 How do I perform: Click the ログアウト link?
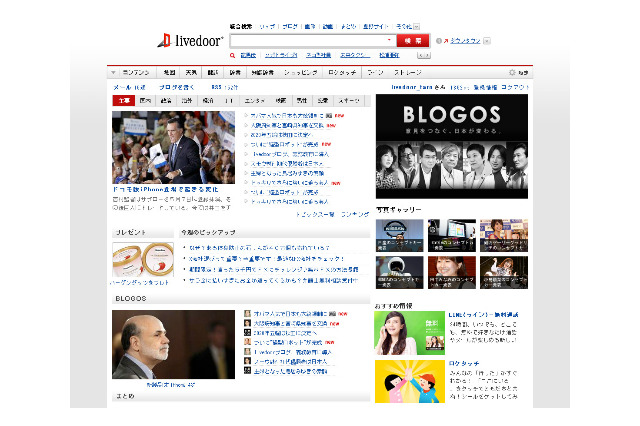tap(515, 87)
